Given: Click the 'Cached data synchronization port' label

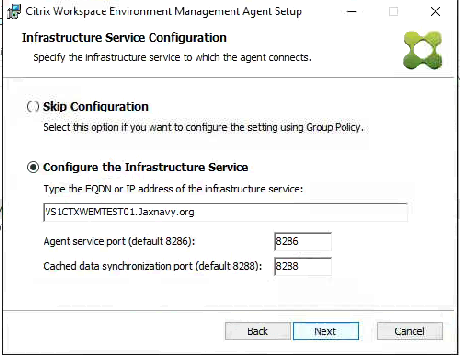Looking at the screenshot, I should [153, 266].
